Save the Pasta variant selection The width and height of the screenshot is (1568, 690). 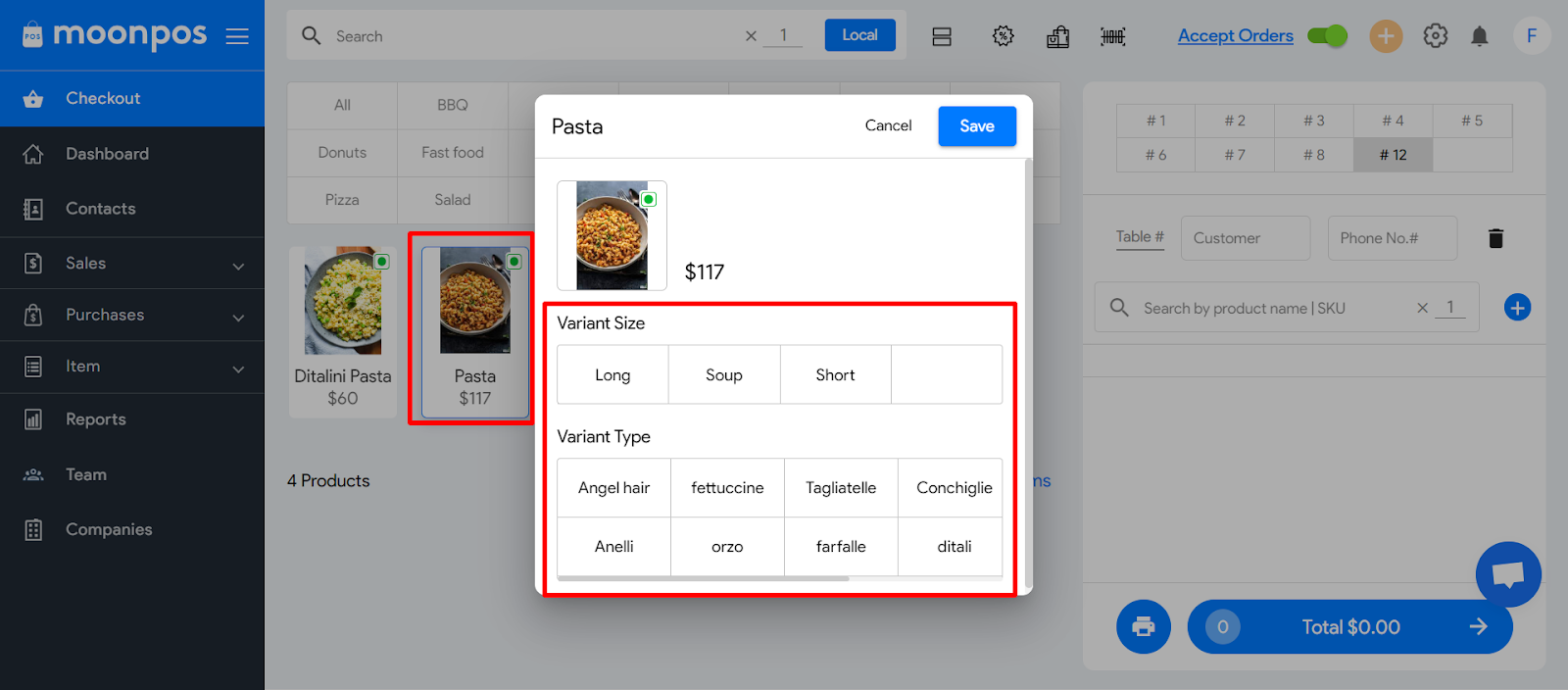[x=976, y=126]
